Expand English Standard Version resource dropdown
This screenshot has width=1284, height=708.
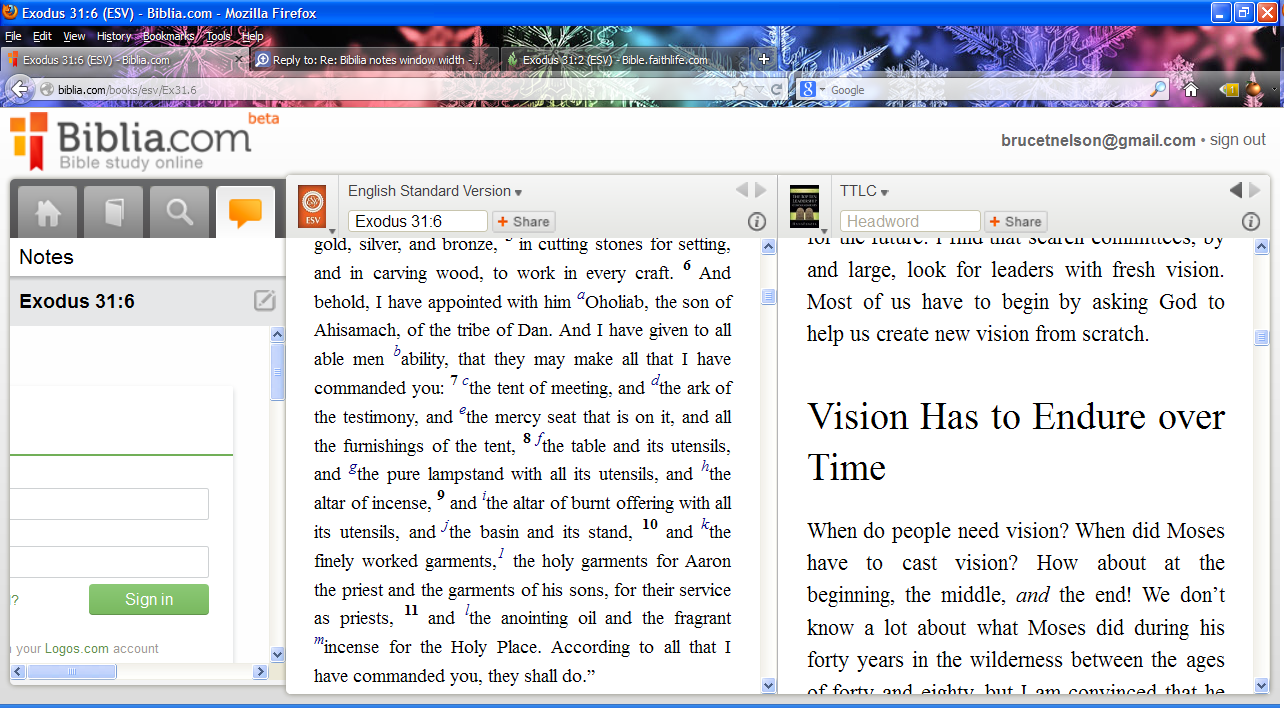coord(518,192)
